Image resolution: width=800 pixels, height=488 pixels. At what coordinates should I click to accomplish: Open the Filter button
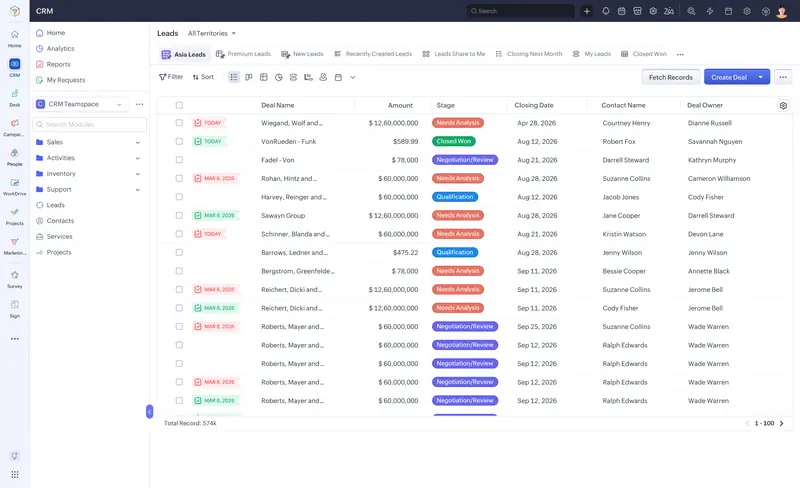click(x=171, y=77)
